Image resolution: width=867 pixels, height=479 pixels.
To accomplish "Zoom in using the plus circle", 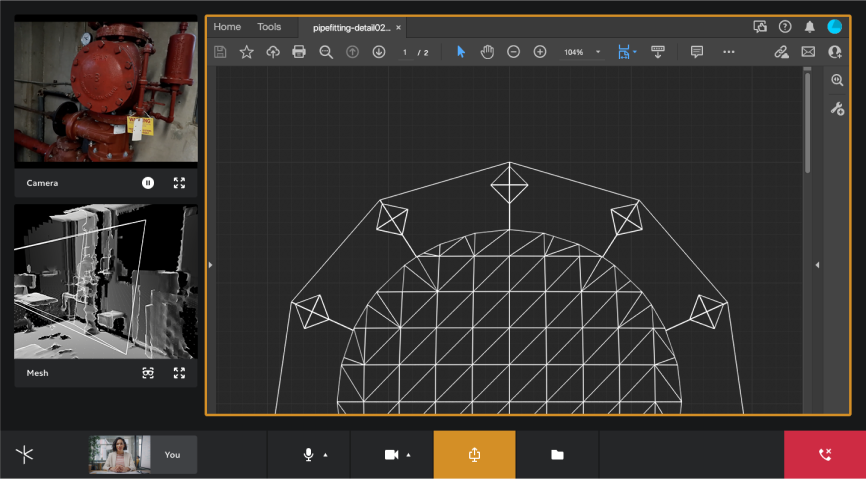I will coord(540,52).
